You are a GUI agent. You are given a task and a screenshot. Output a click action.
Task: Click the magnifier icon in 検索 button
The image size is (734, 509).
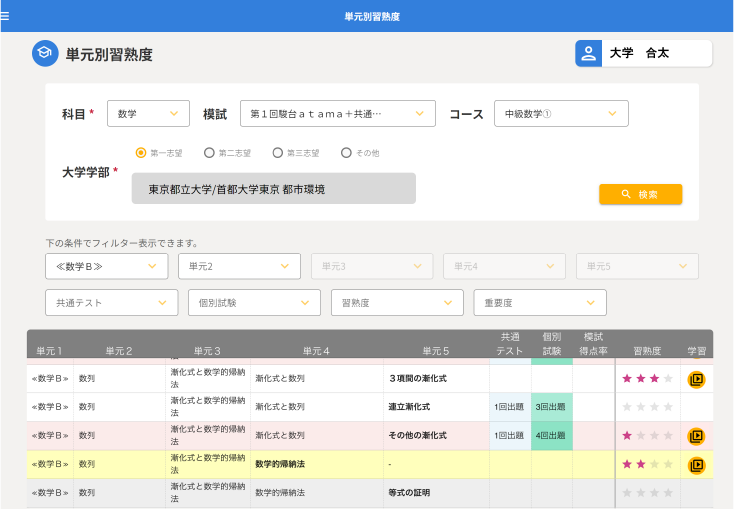pyautogui.click(x=626, y=194)
